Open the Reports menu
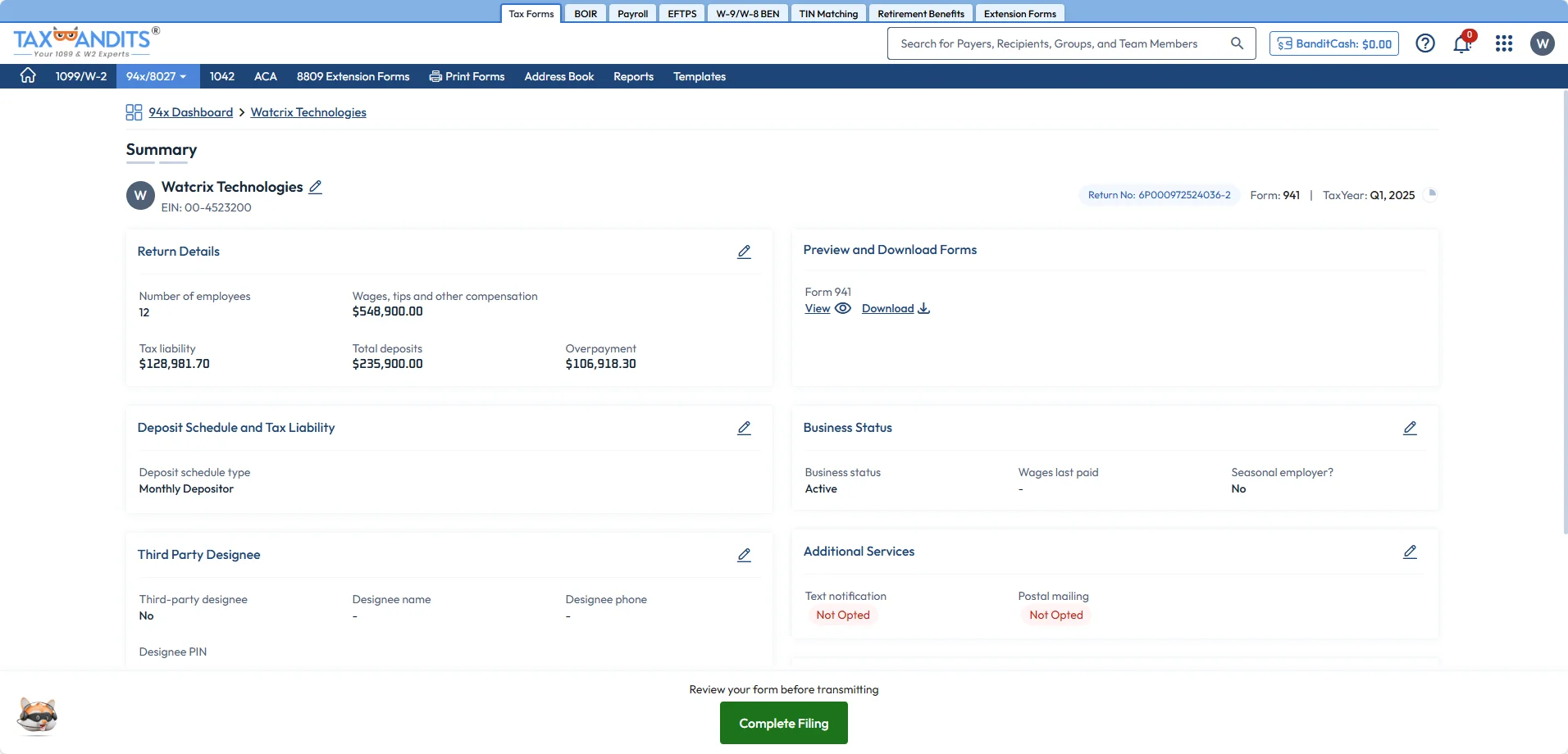Image resolution: width=1568 pixels, height=754 pixels. click(633, 76)
